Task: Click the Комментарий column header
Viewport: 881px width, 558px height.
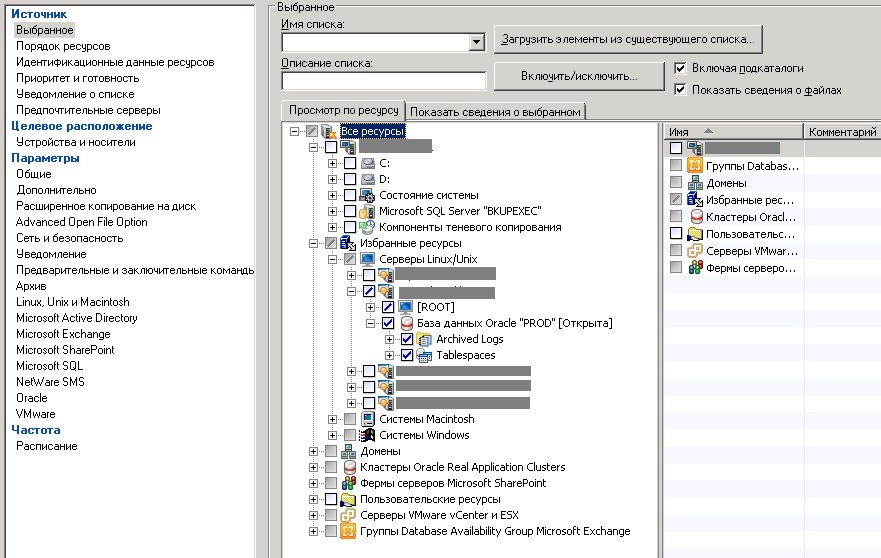Action: (x=842, y=131)
